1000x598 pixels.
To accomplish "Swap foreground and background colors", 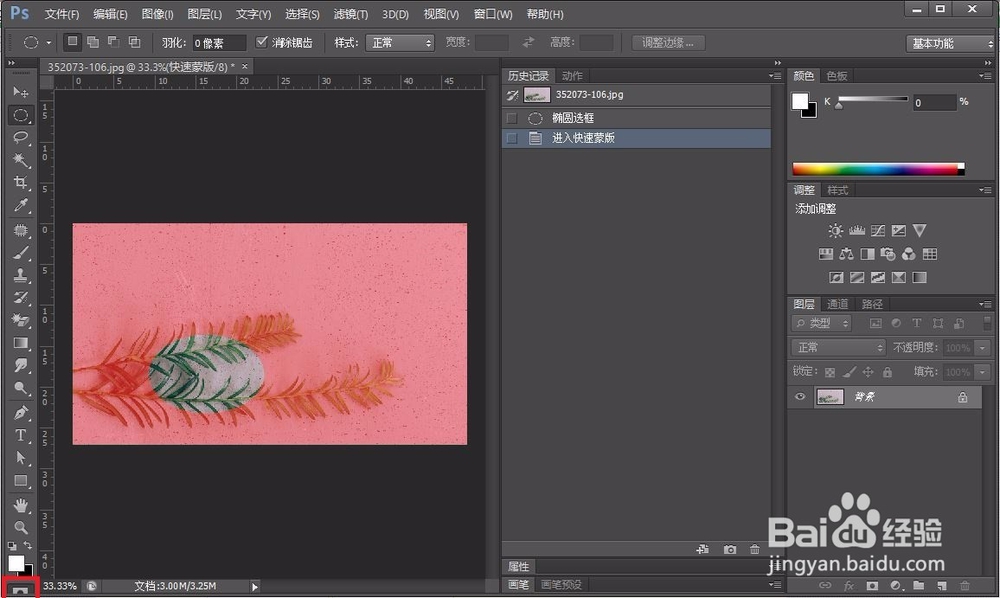I will [28, 546].
